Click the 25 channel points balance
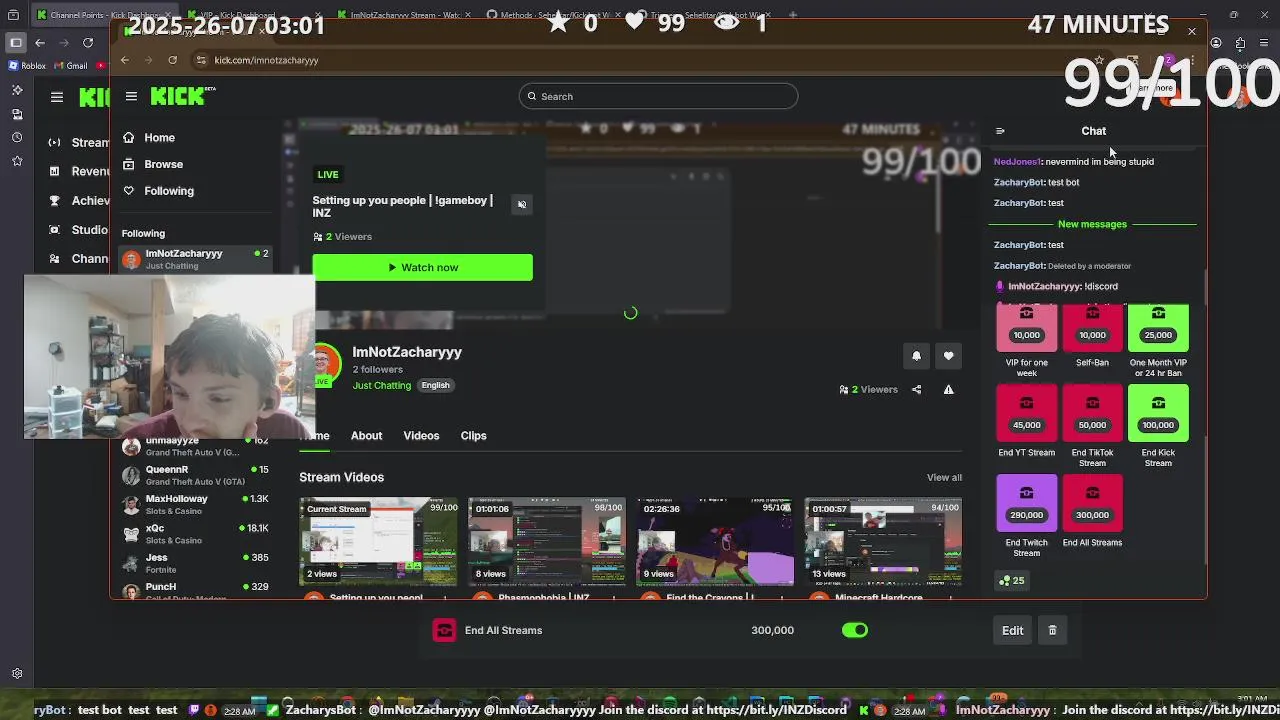 pyautogui.click(x=1011, y=580)
